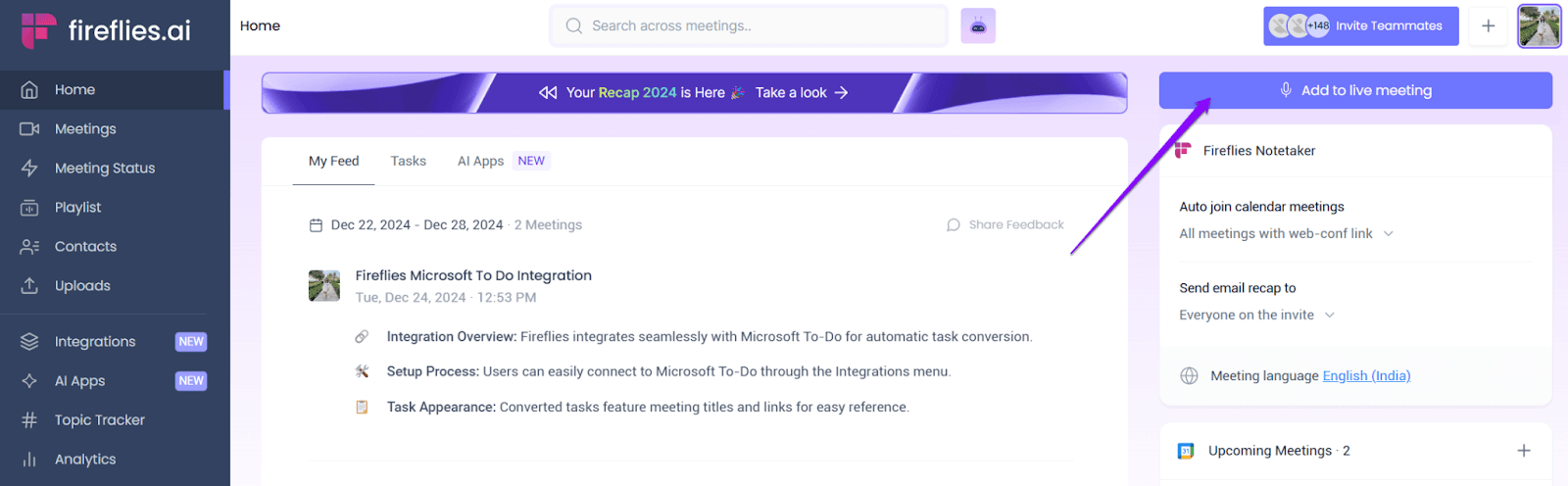The height and width of the screenshot is (486, 1568).
Task: Click the rewind icon in the Recap banner
Action: coord(548,93)
